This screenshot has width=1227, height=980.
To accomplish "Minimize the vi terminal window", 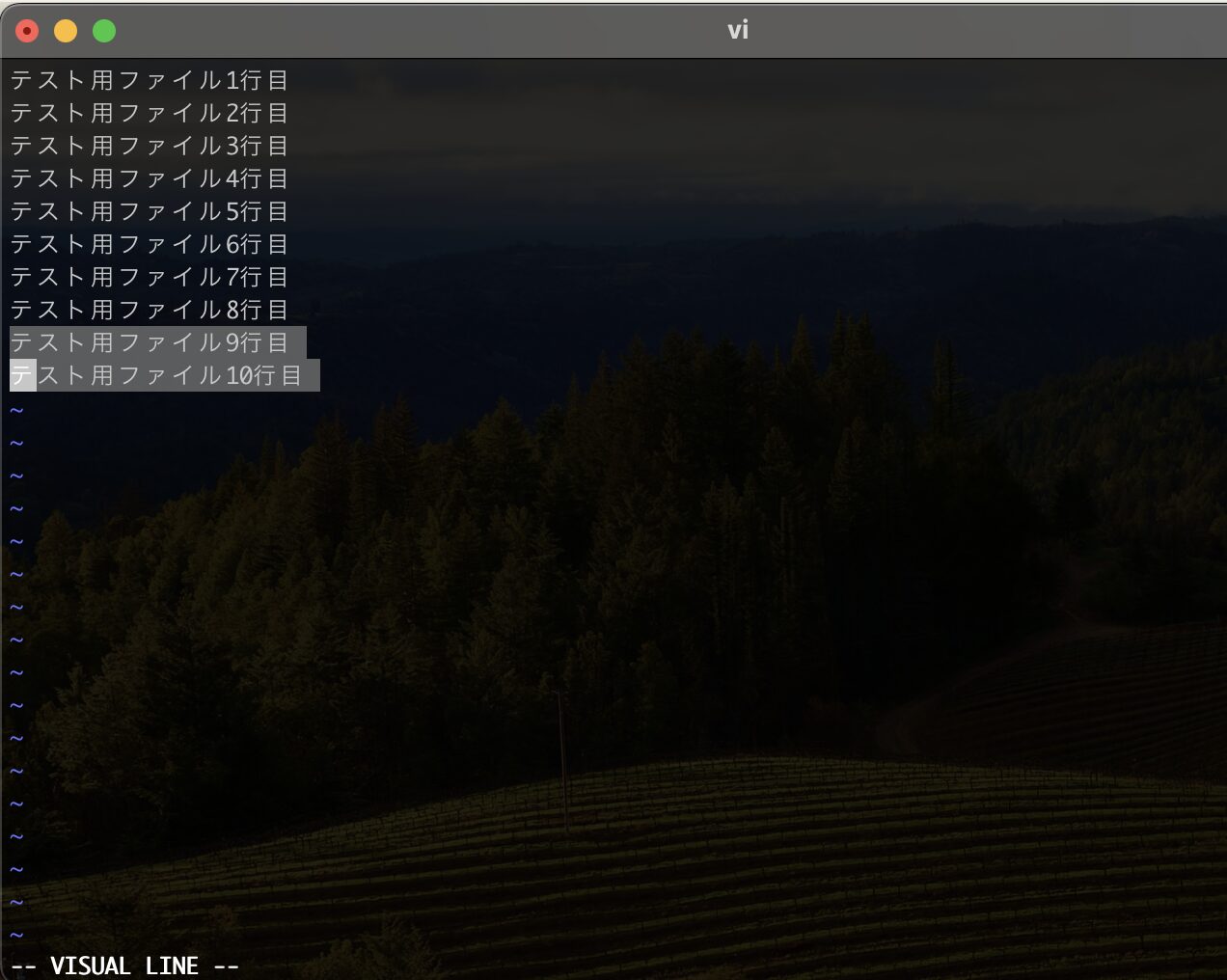I will 66,31.
